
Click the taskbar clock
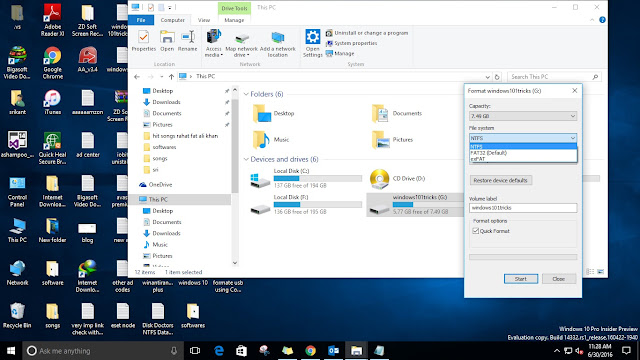tap(600, 351)
